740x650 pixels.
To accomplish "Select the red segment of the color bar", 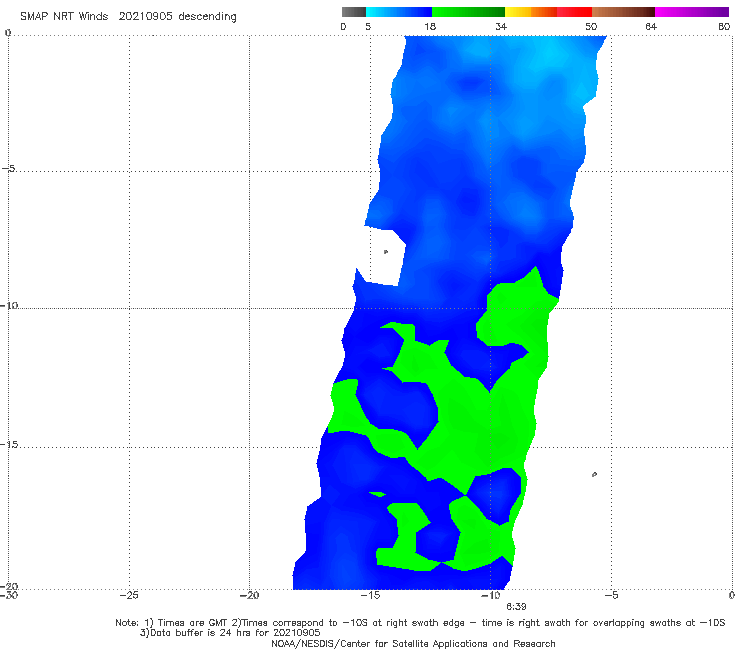I will click(574, 12).
